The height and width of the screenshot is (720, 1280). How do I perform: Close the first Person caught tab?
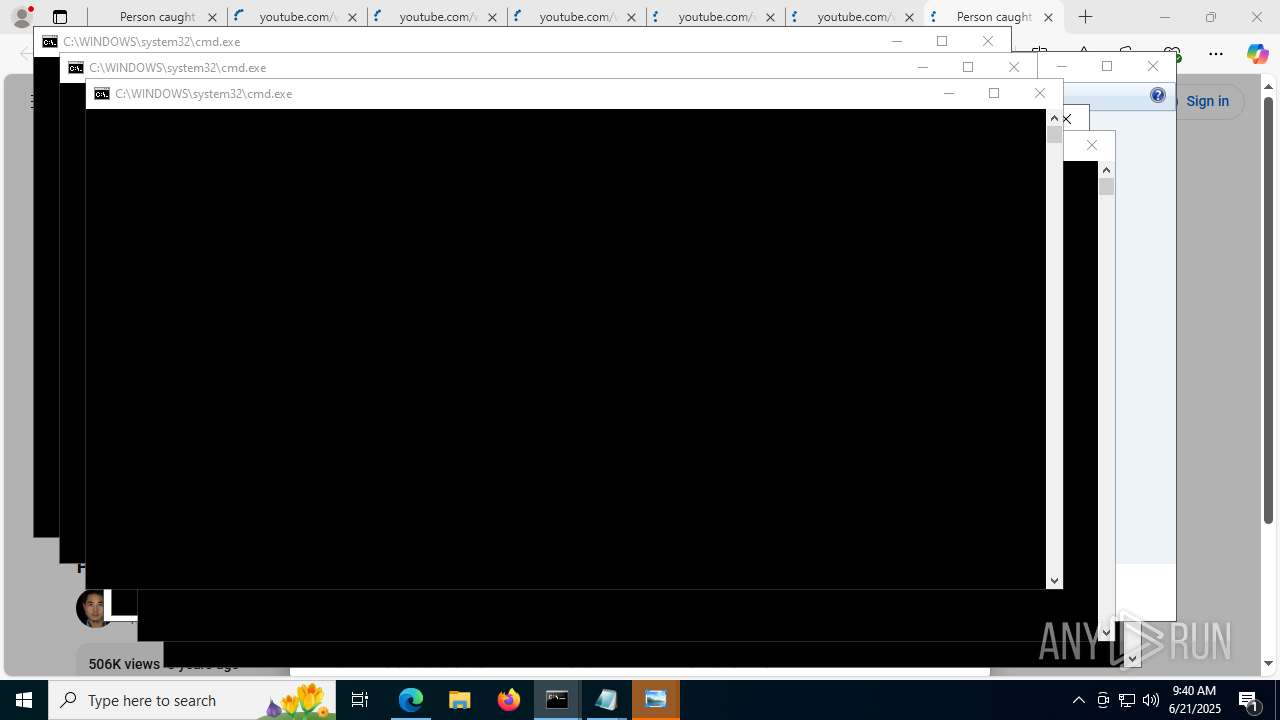[212, 17]
